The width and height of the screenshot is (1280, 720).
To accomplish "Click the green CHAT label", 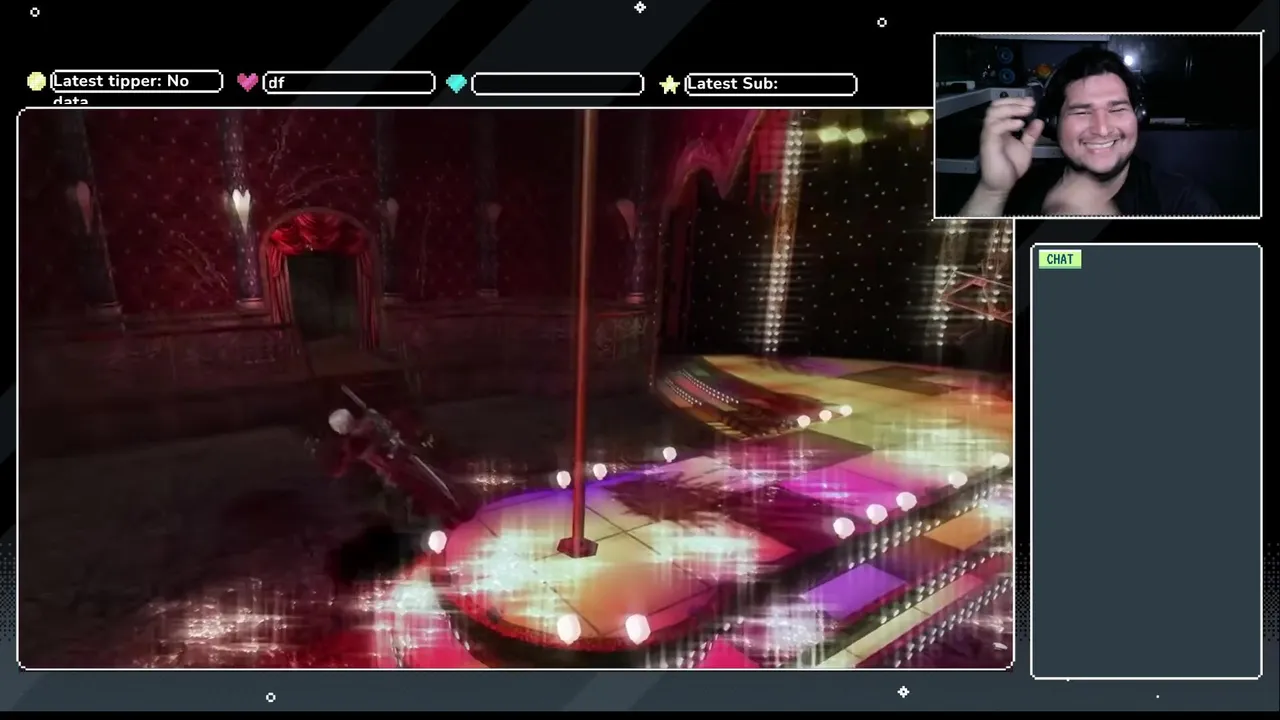I will point(1059,259).
